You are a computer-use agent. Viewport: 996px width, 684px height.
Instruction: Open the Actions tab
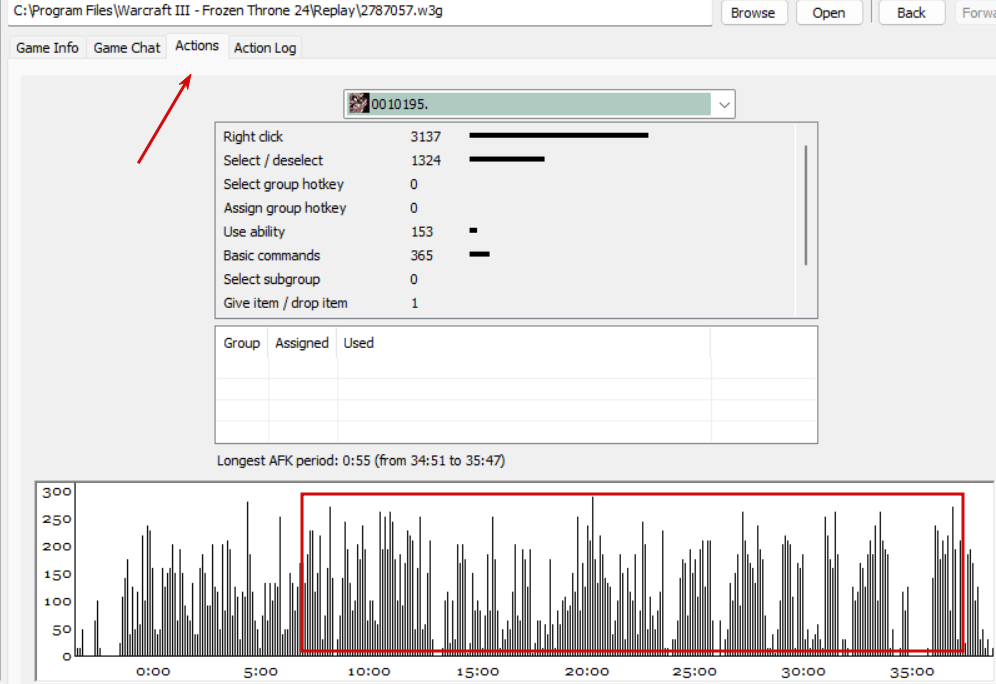(x=197, y=46)
